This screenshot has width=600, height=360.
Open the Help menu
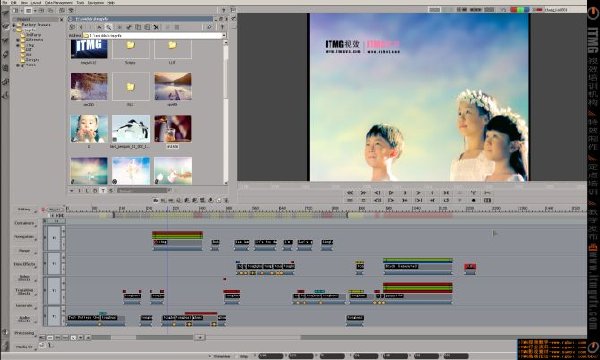click(111, 3)
